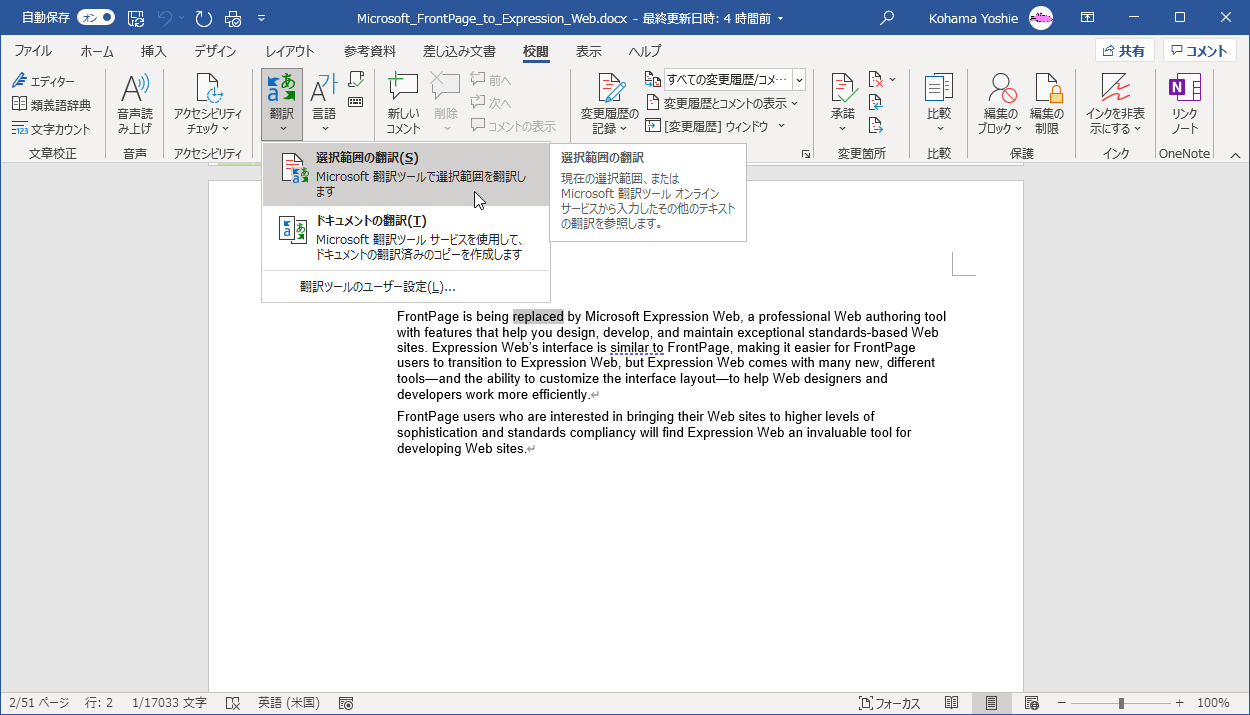Switch to the 表示 ribbon tab
Screen dimensions: 1250x715
tap(588, 52)
